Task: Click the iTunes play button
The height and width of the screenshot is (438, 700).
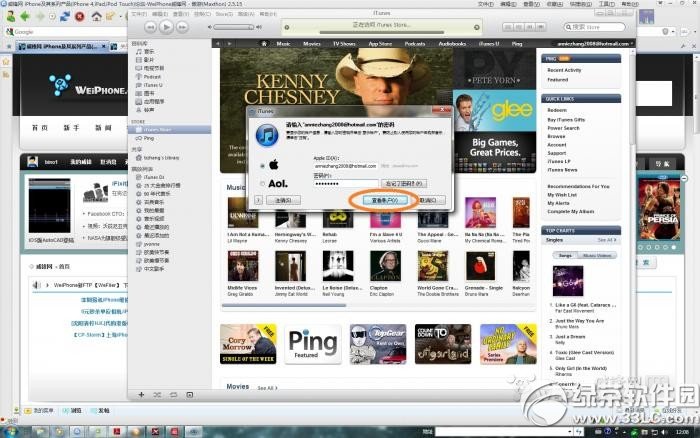Action: 166,27
